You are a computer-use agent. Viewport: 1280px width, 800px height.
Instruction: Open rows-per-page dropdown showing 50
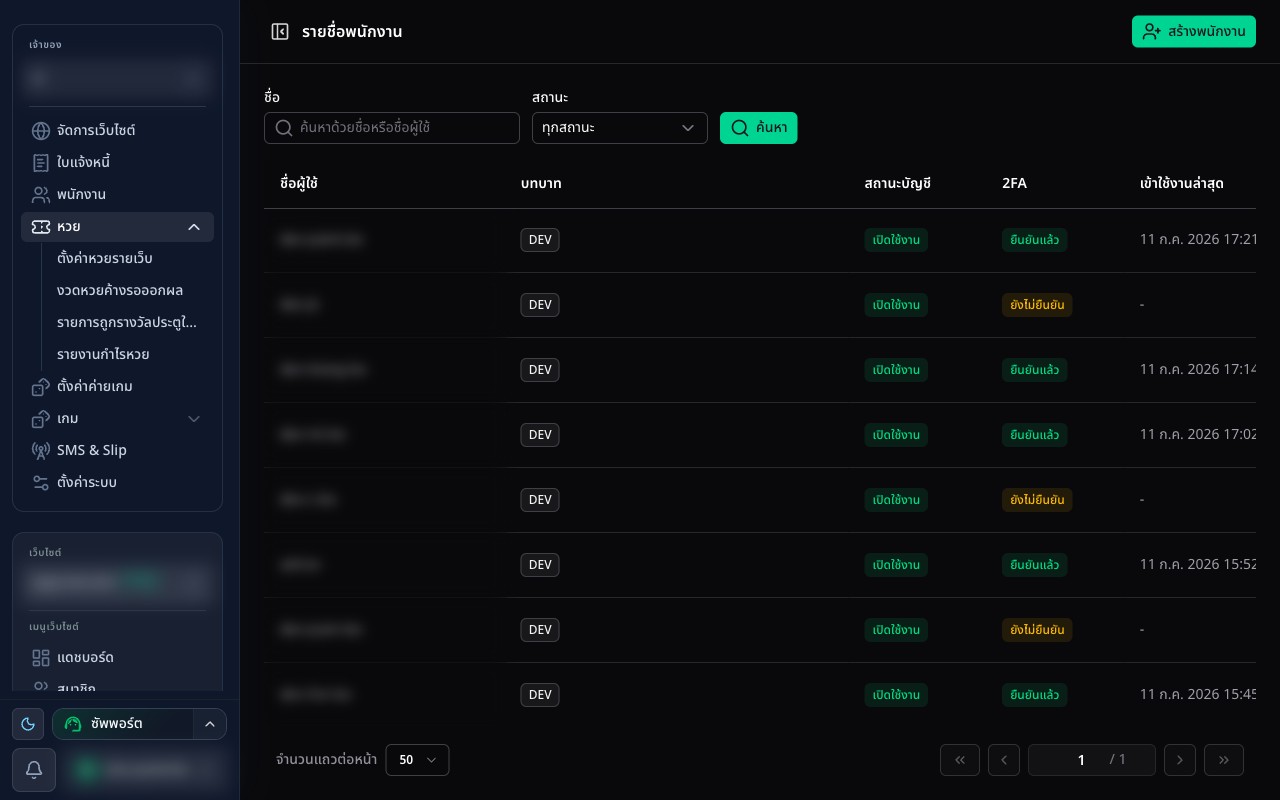(417, 760)
